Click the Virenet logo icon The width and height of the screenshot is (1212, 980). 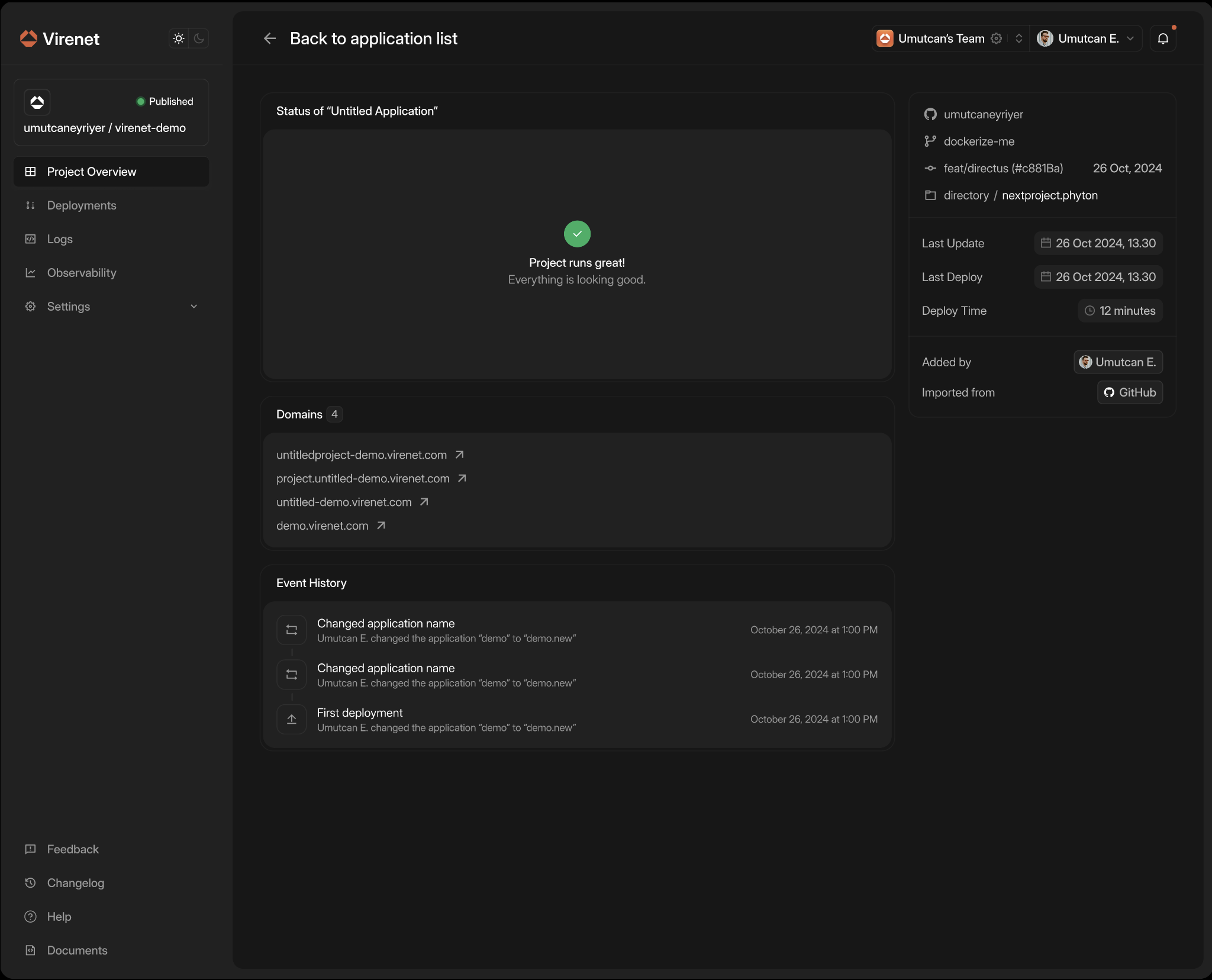(28, 38)
